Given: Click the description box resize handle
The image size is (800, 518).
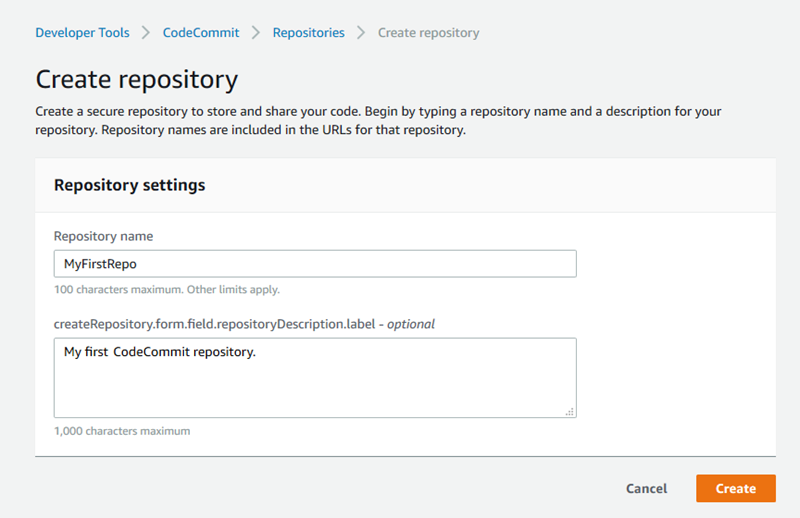Looking at the screenshot, I should coord(569,411).
